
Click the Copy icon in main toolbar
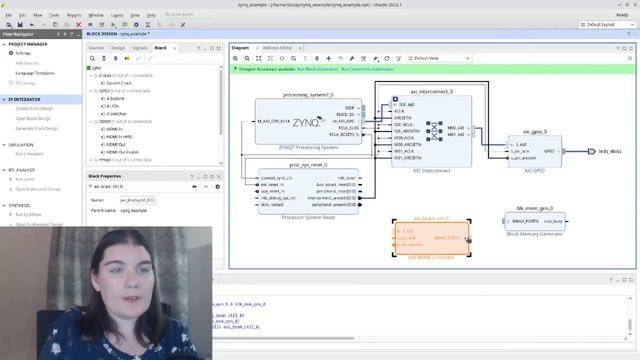55,25
